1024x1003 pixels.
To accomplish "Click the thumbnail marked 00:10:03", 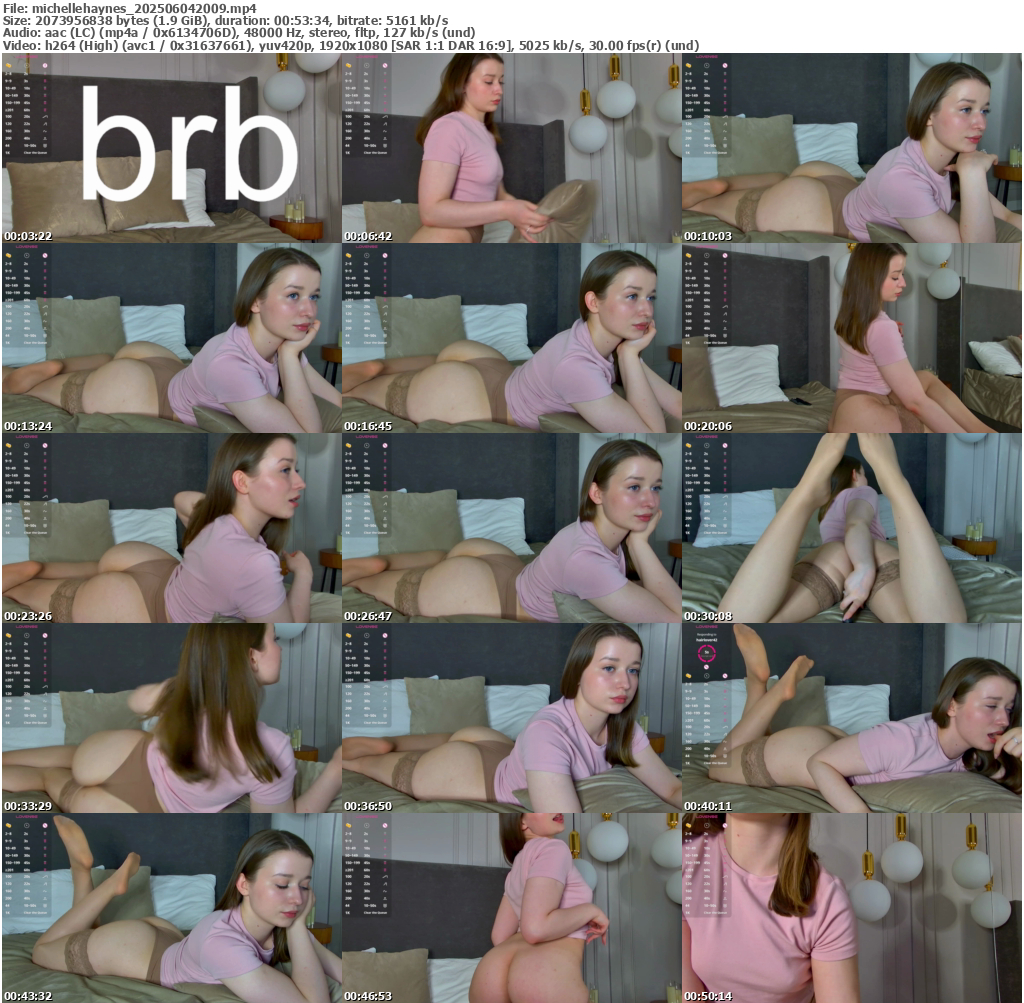I will (x=851, y=148).
